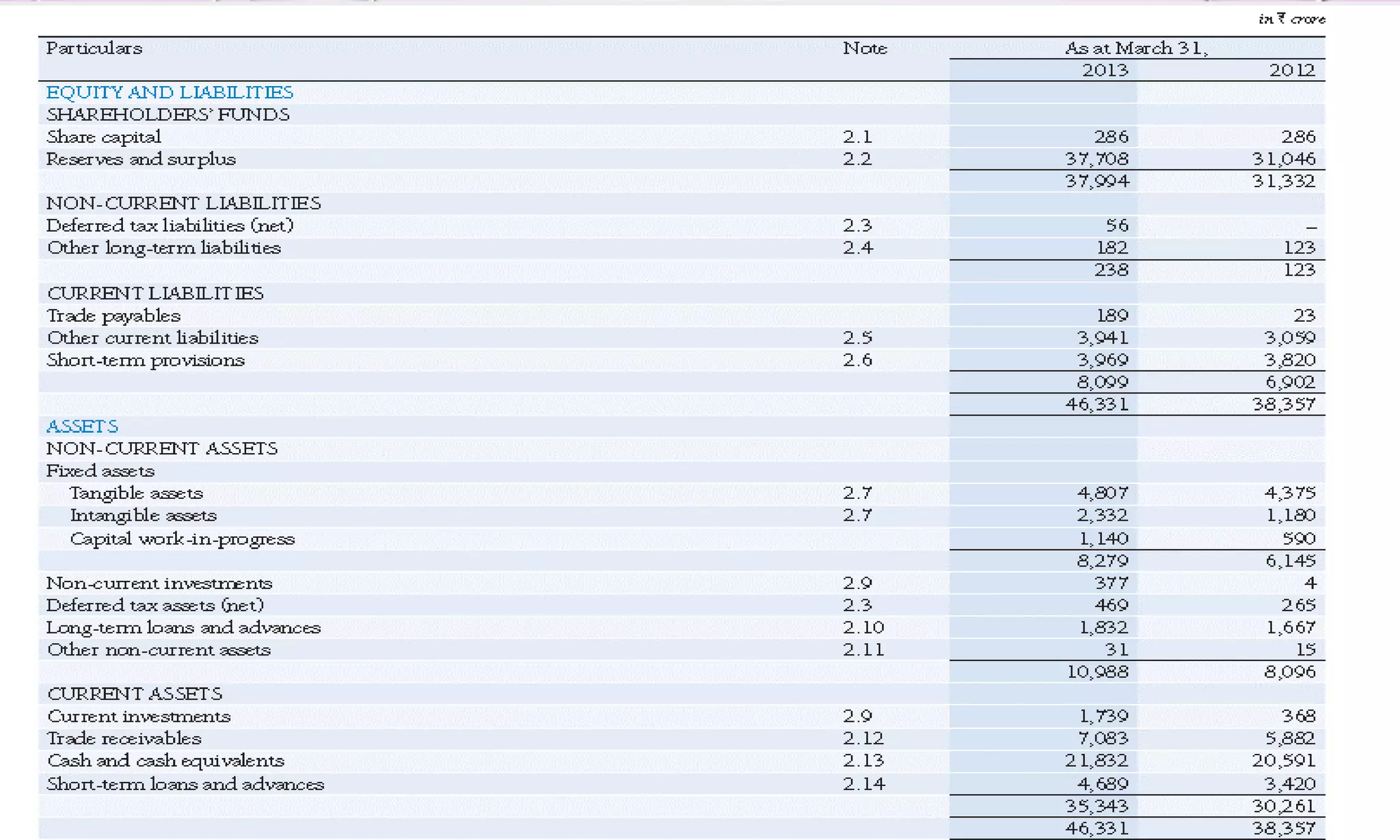Select Cash and cash equivalents label
This screenshot has height=840, width=1400.
tap(165, 761)
